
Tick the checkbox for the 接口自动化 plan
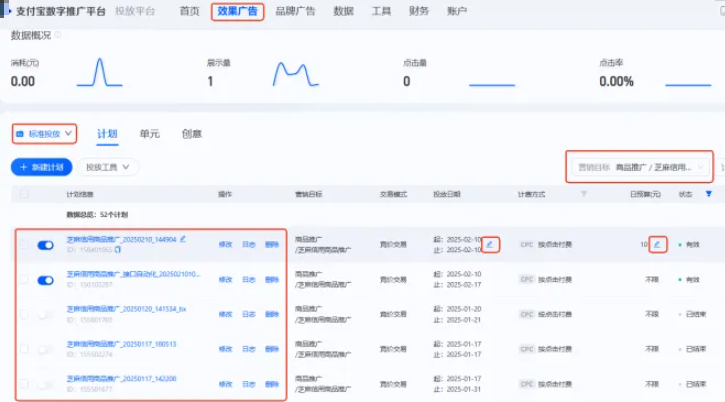point(24,279)
